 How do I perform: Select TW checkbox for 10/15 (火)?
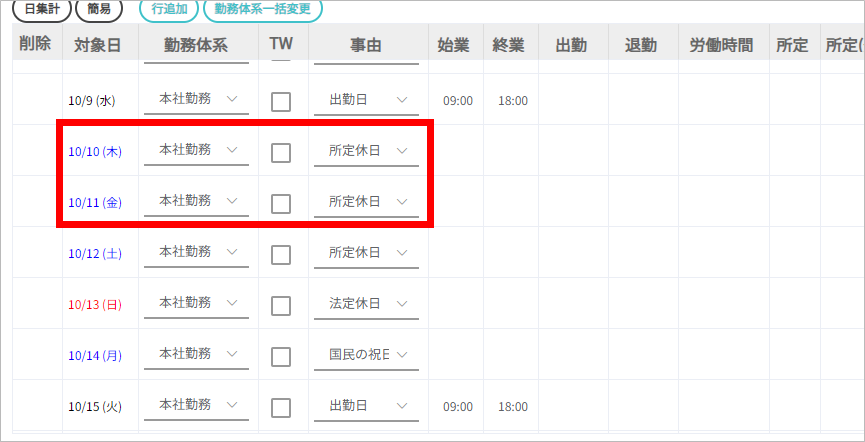281,407
